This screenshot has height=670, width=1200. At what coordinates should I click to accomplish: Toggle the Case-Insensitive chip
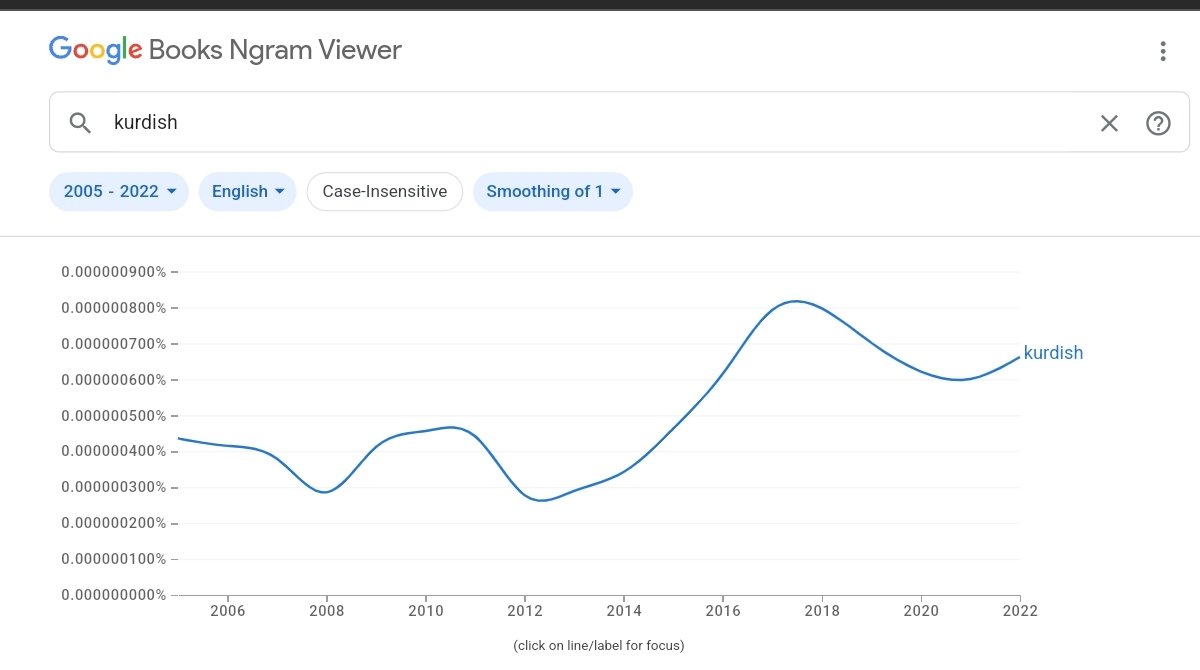coord(384,192)
